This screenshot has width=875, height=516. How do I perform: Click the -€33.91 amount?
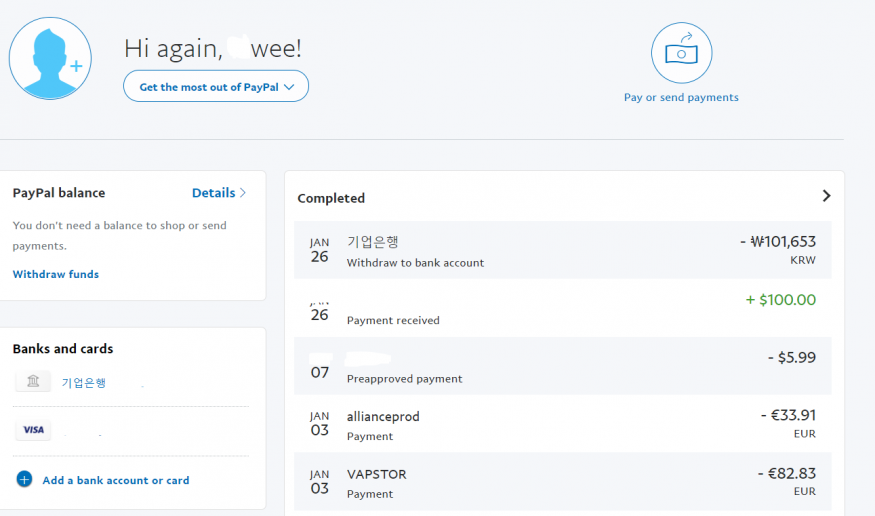[789, 416]
